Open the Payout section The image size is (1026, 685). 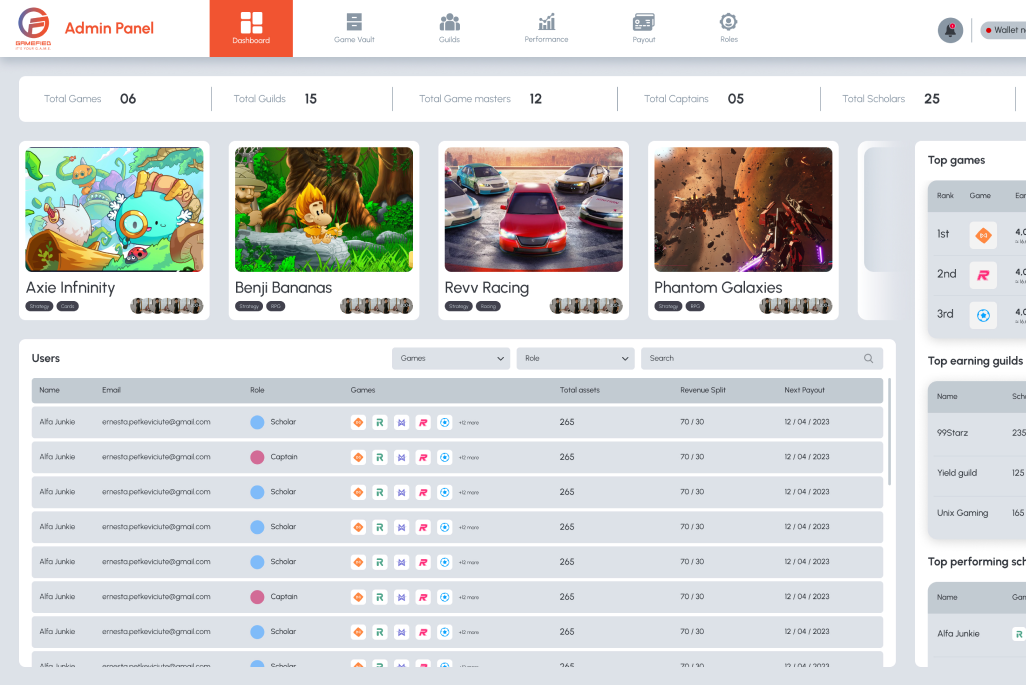pos(644,28)
